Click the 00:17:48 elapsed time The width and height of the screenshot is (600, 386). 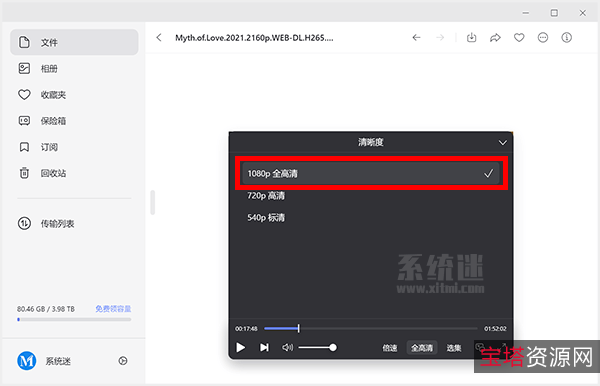(x=246, y=329)
